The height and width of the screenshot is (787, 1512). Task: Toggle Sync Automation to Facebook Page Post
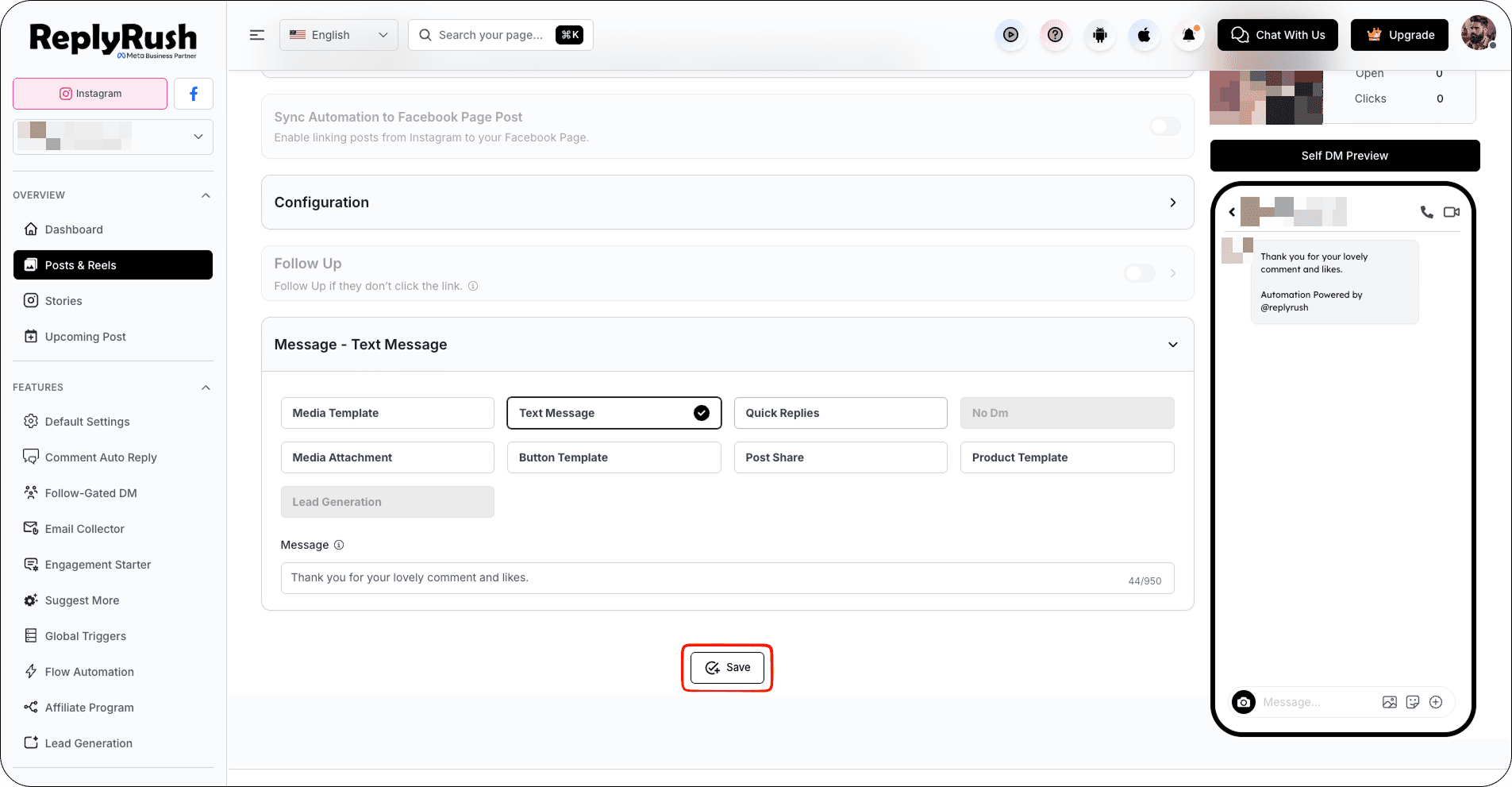1165,126
